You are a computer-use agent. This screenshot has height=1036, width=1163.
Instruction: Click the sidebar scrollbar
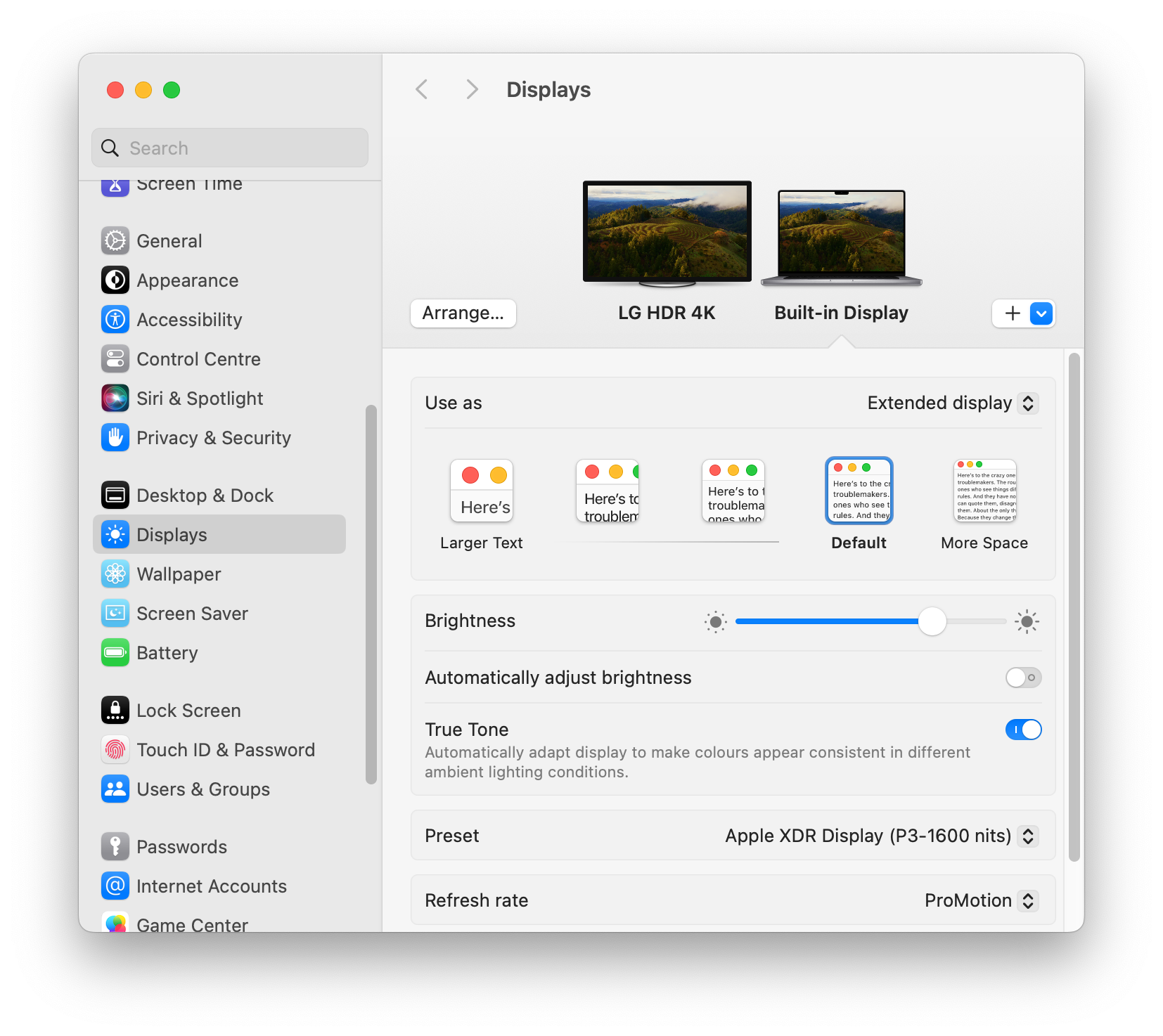[371, 595]
